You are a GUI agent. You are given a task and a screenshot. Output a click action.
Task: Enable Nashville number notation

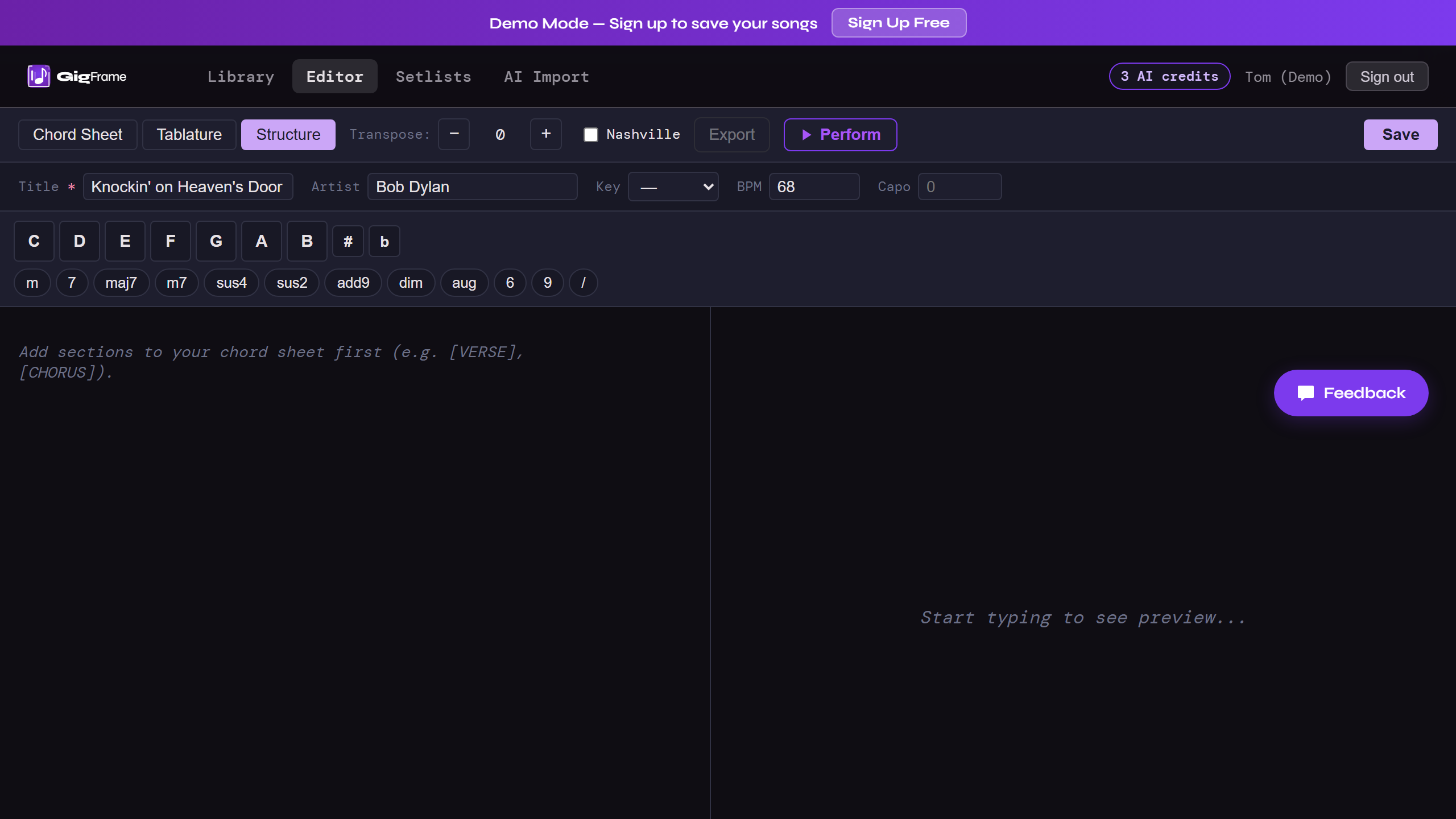591,134
